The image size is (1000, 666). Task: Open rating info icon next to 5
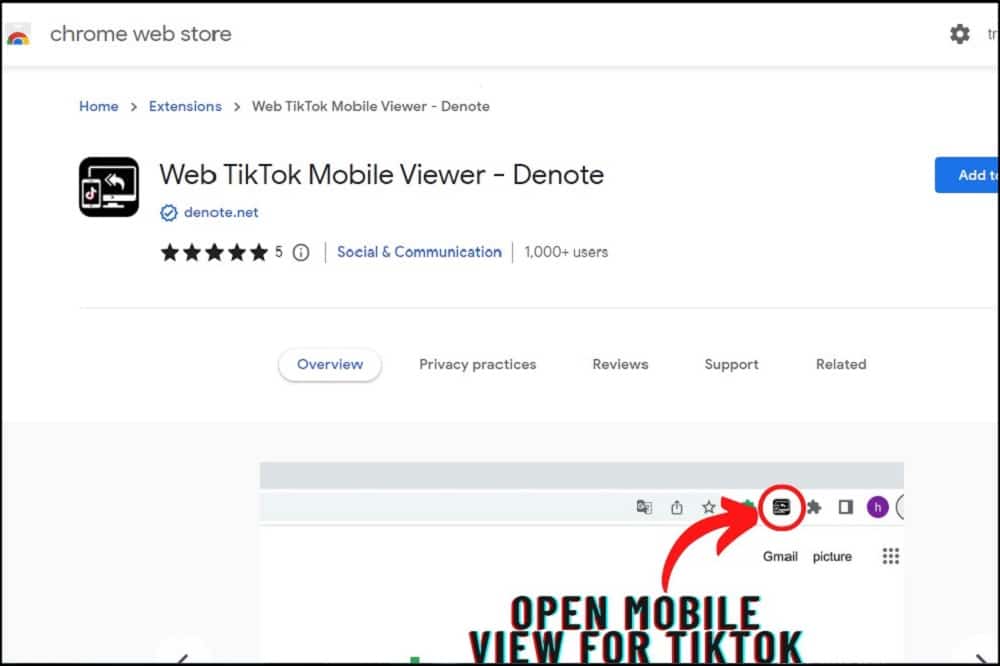pyautogui.click(x=301, y=253)
